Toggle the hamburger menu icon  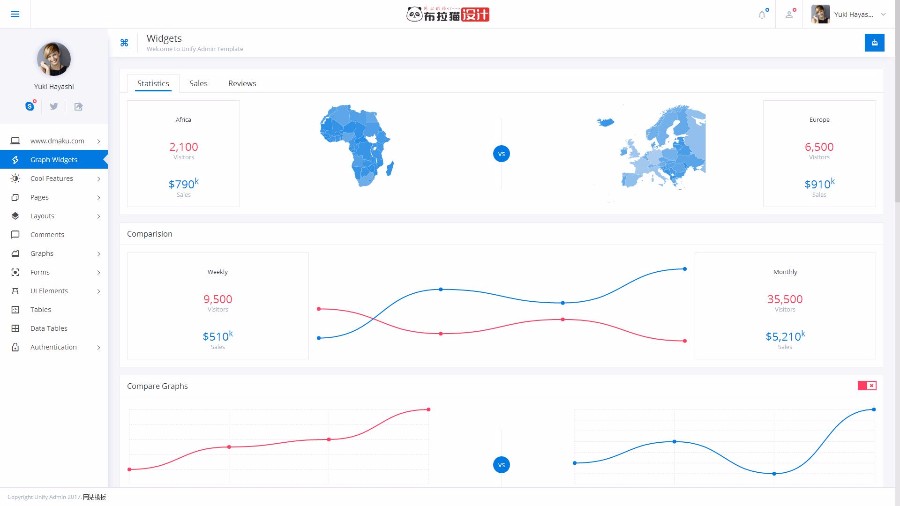(15, 14)
